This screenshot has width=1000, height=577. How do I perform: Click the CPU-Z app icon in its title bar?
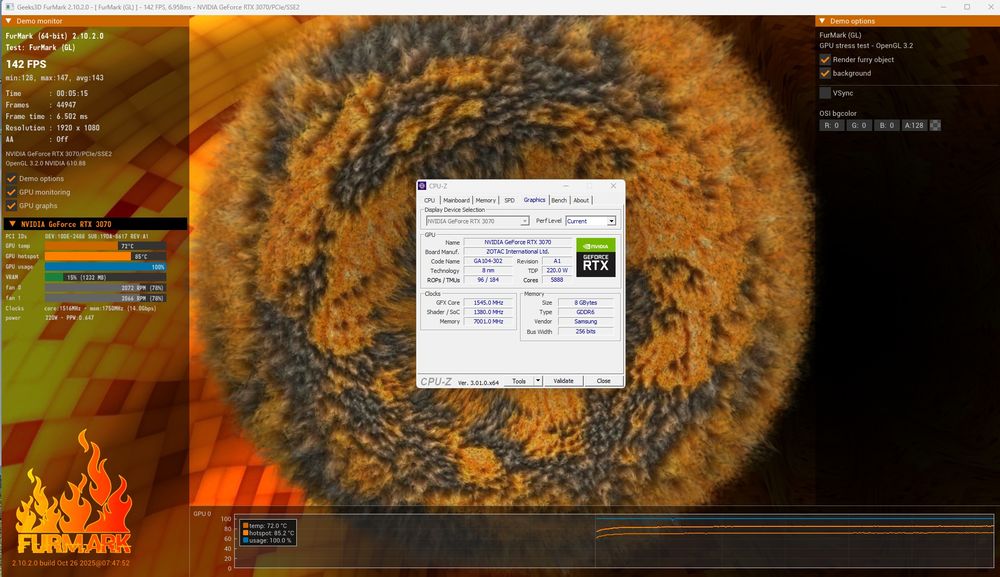422,186
